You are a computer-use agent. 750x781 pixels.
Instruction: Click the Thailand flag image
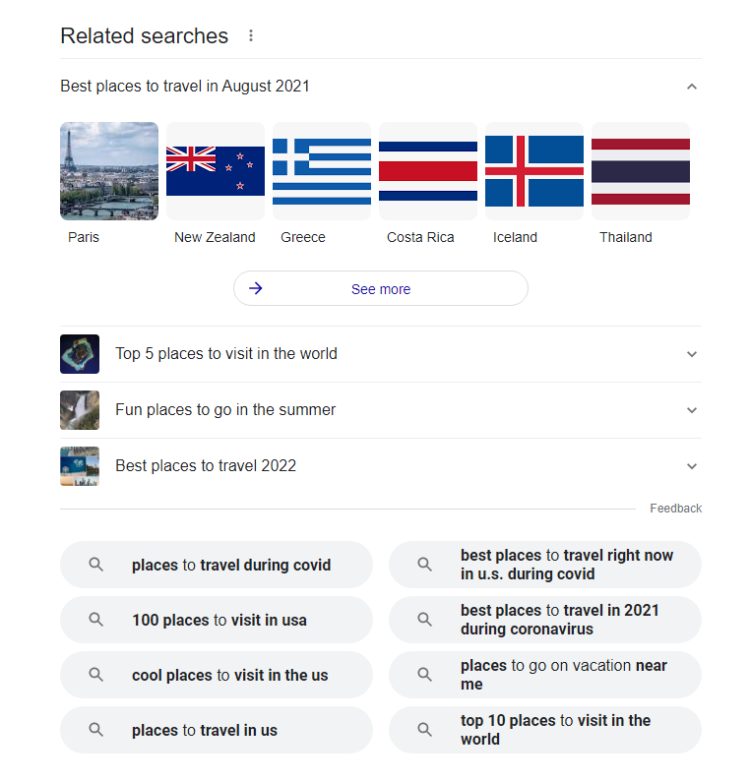(640, 171)
